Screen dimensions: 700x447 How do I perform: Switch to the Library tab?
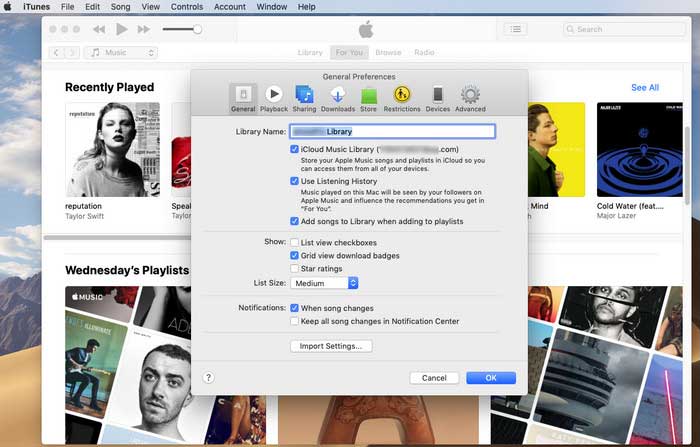click(310, 53)
